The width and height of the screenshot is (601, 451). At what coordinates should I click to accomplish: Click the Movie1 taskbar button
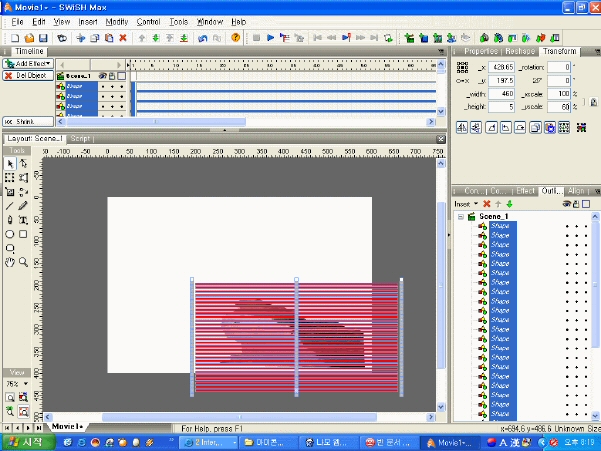pyautogui.click(x=450, y=443)
